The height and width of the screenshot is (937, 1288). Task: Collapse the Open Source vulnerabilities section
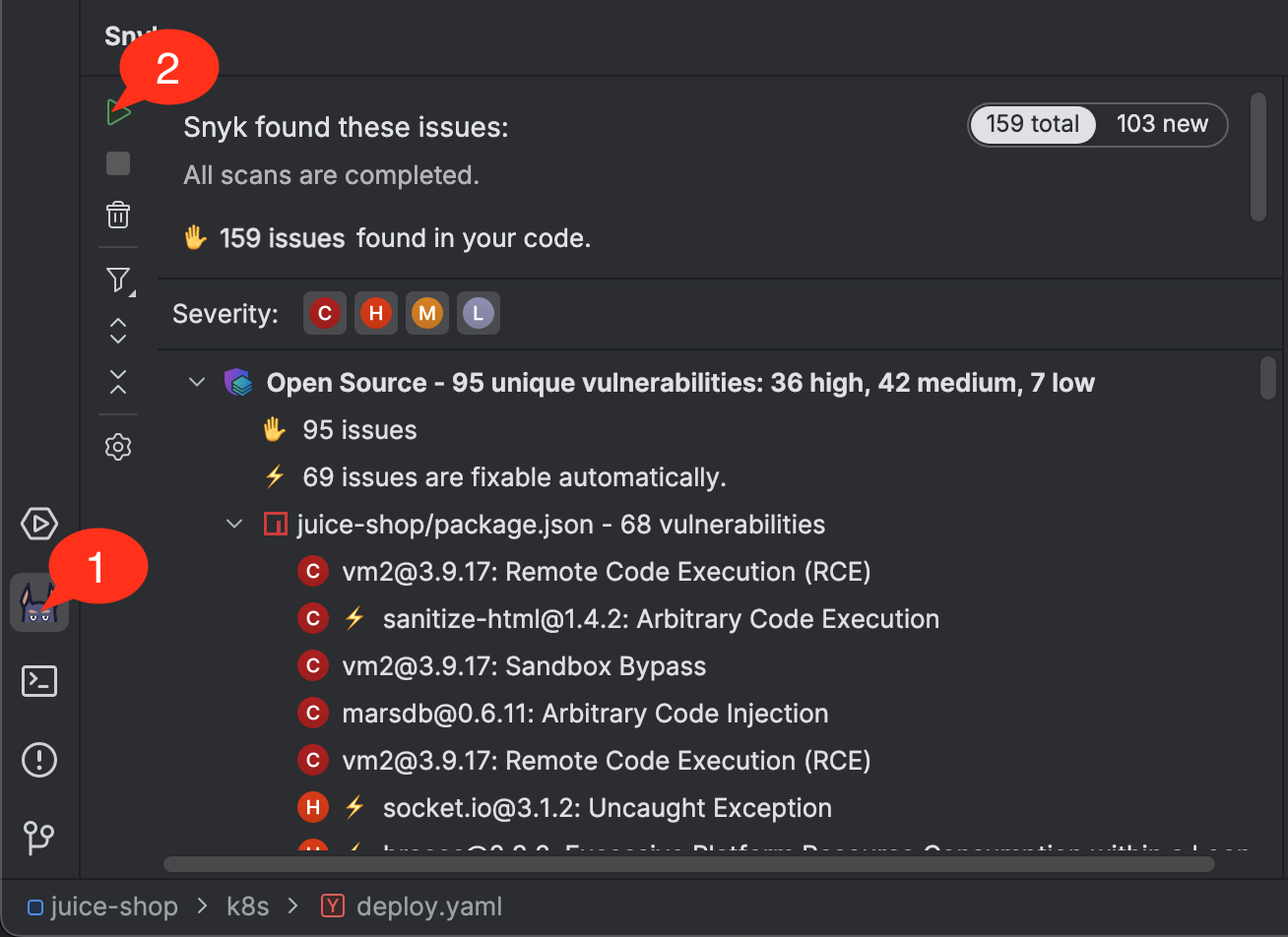pos(196,382)
